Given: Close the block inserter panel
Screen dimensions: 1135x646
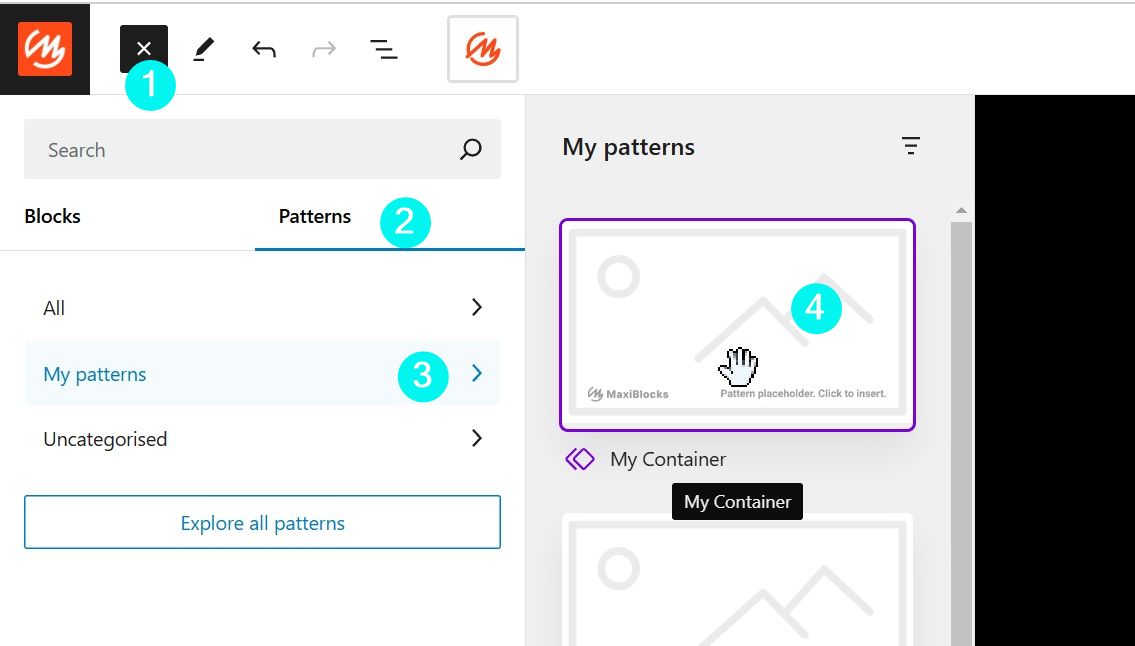Looking at the screenshot, I should [144, 49].
